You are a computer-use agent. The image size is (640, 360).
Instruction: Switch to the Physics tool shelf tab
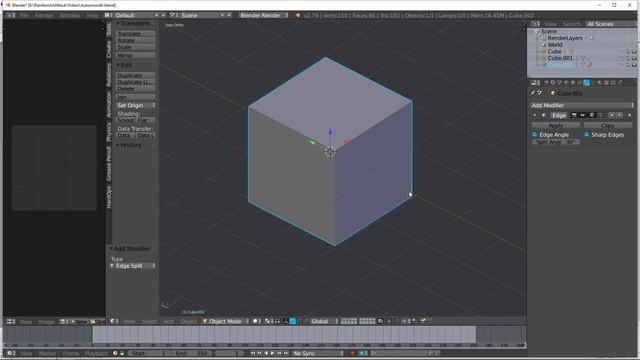109,132
